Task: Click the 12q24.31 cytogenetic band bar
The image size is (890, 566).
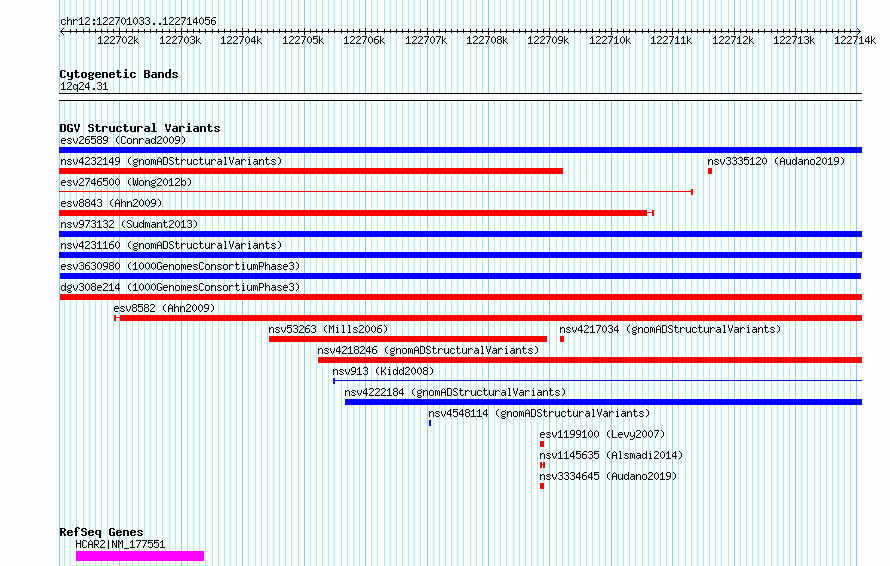Action: pos(460,97)
